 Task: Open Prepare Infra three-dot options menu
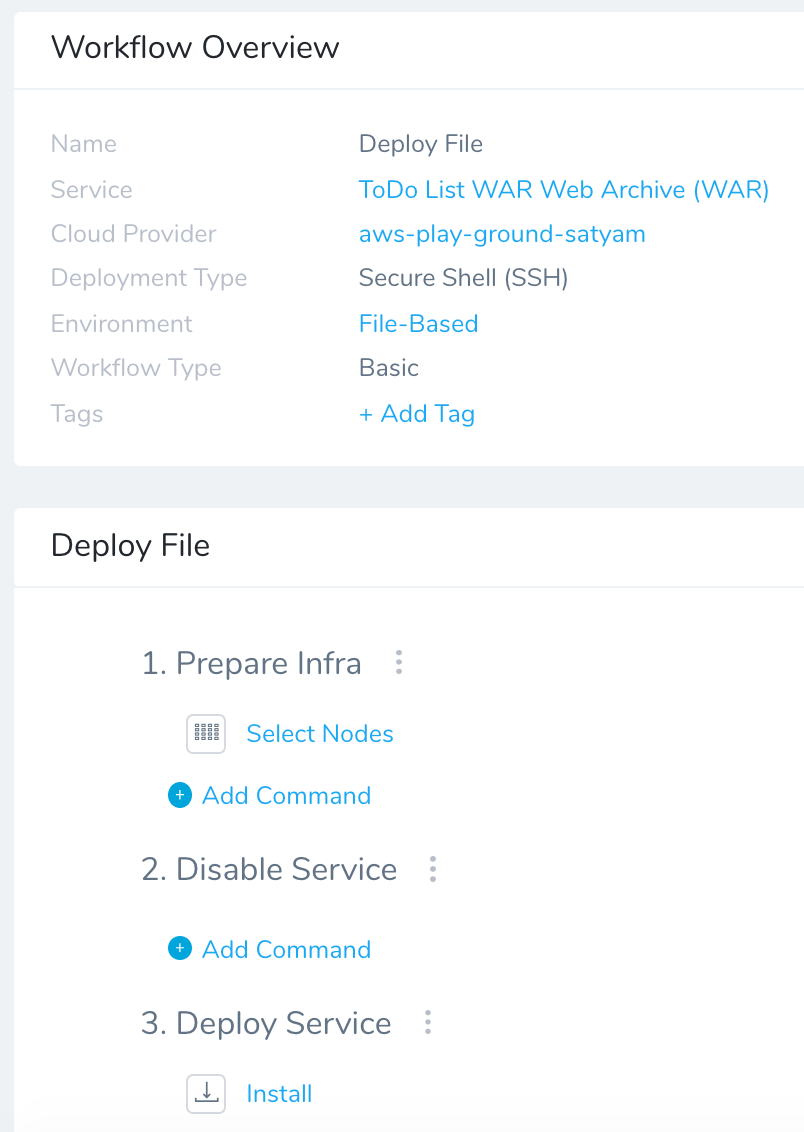[x=398, y=662]
